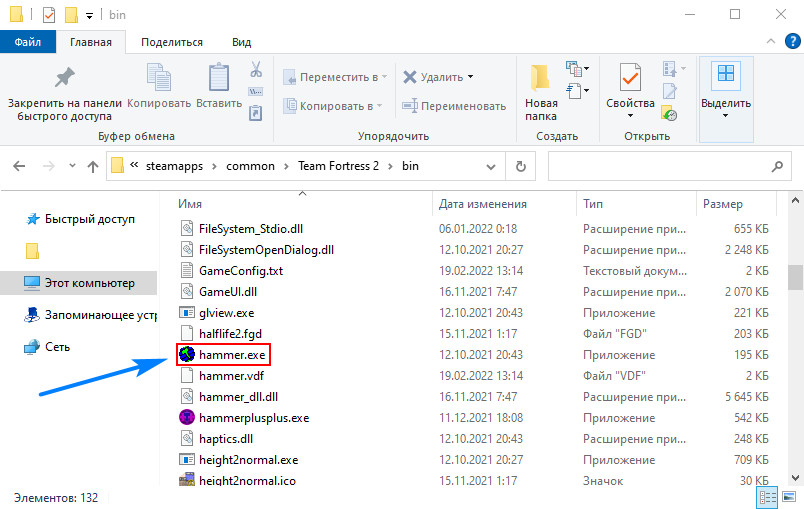Click the History icon in Open group

pyautogui.click(x=669, y=113)
